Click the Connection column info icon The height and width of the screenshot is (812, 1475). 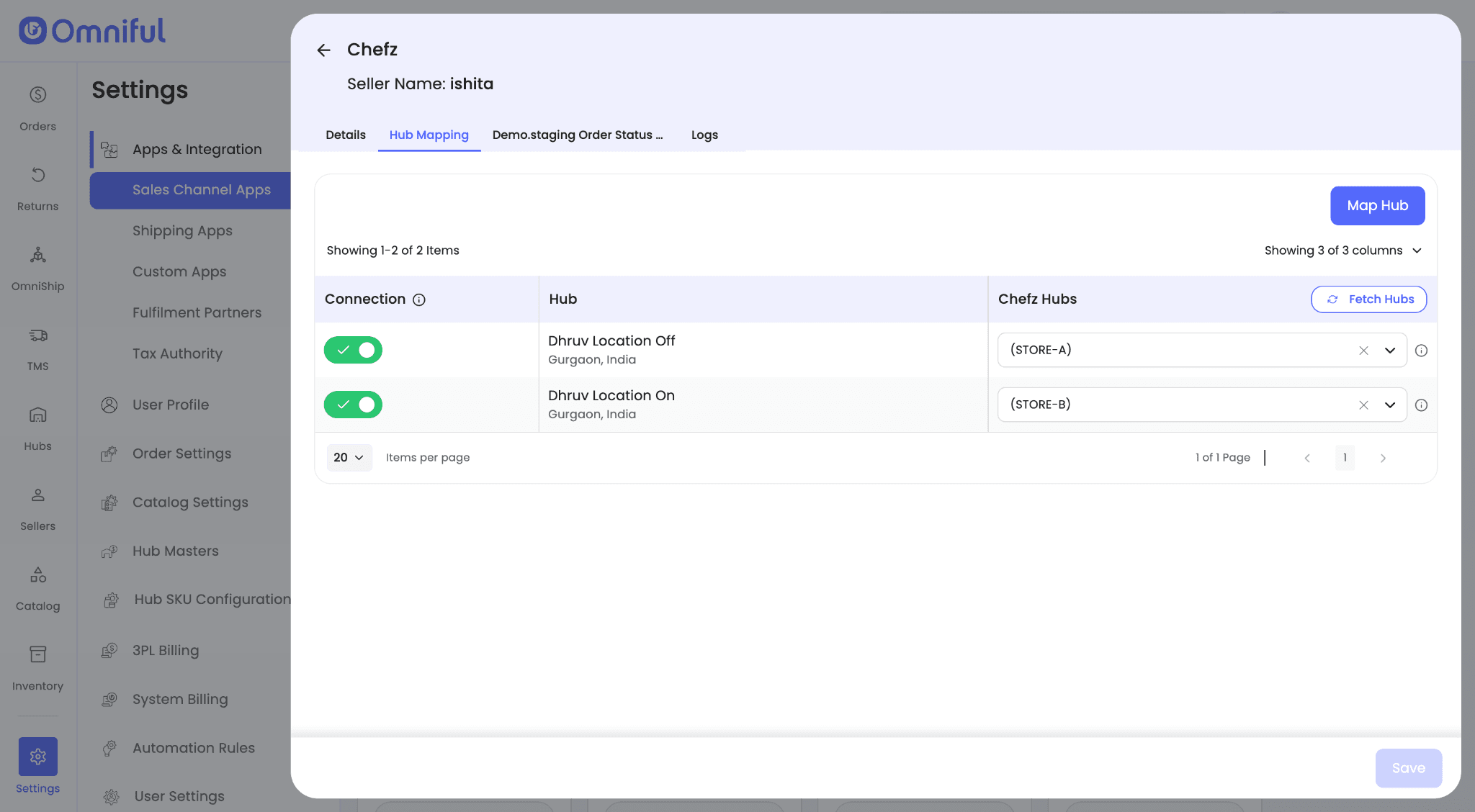pos(419,299)
